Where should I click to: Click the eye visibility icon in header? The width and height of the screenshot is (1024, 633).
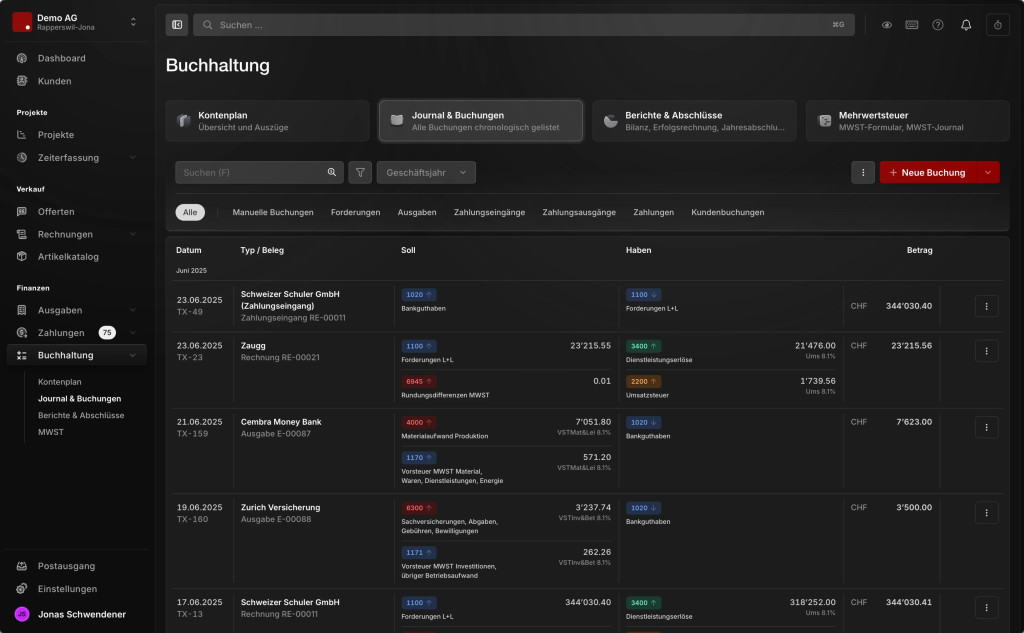coord(886,25)
